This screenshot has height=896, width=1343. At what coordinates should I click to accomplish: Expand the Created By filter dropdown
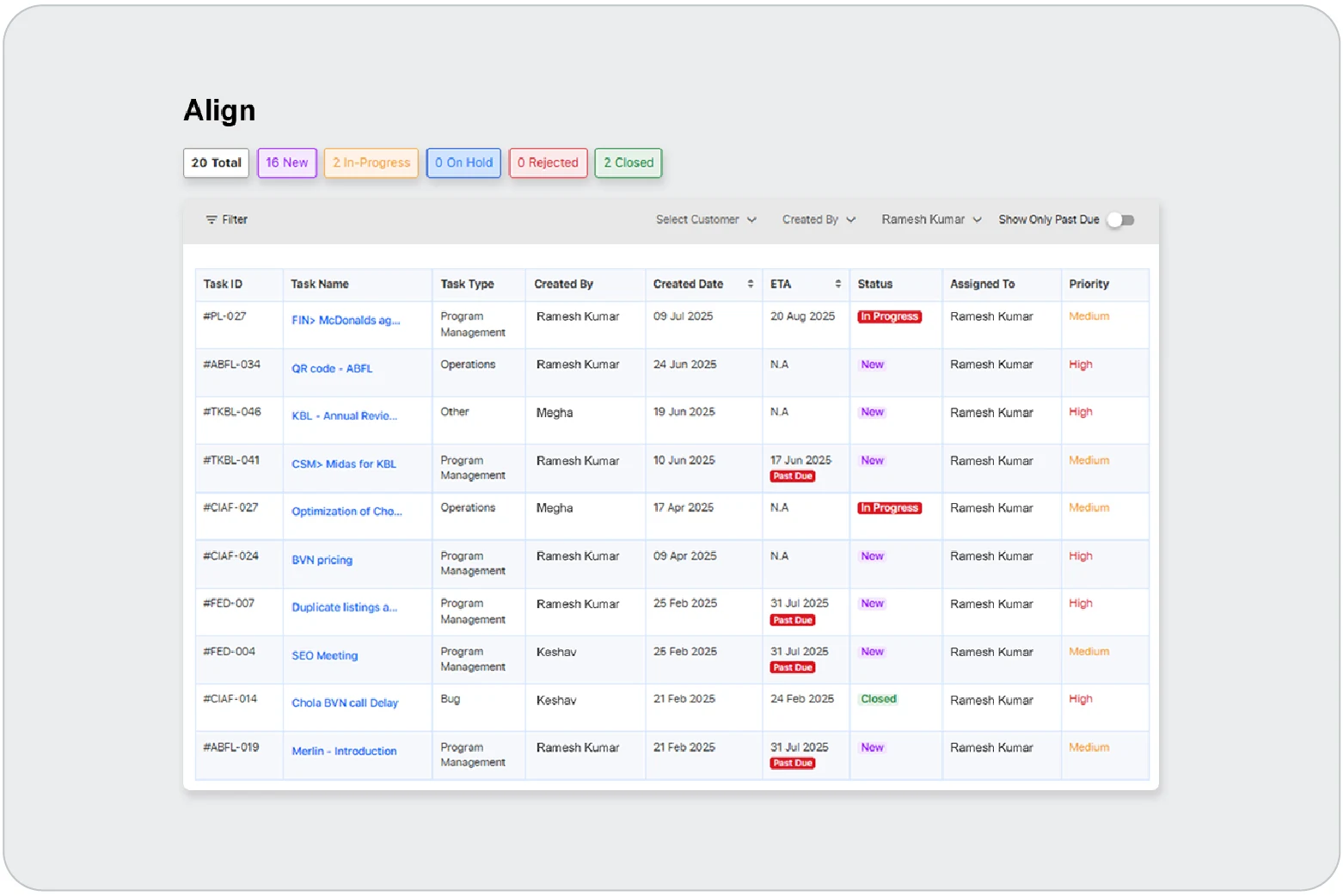[818, 220]
